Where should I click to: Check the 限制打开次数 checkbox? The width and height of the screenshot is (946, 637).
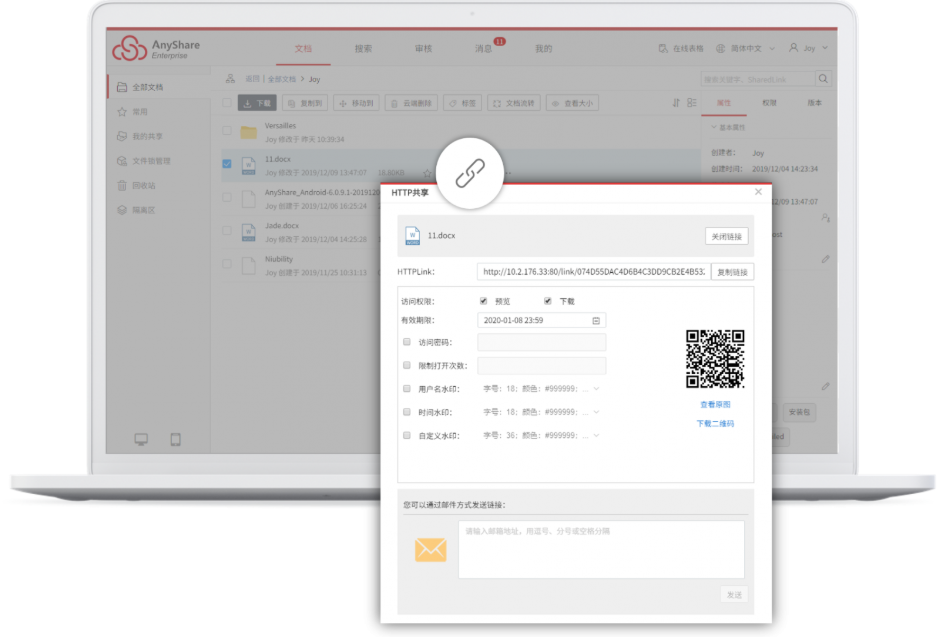407,366
